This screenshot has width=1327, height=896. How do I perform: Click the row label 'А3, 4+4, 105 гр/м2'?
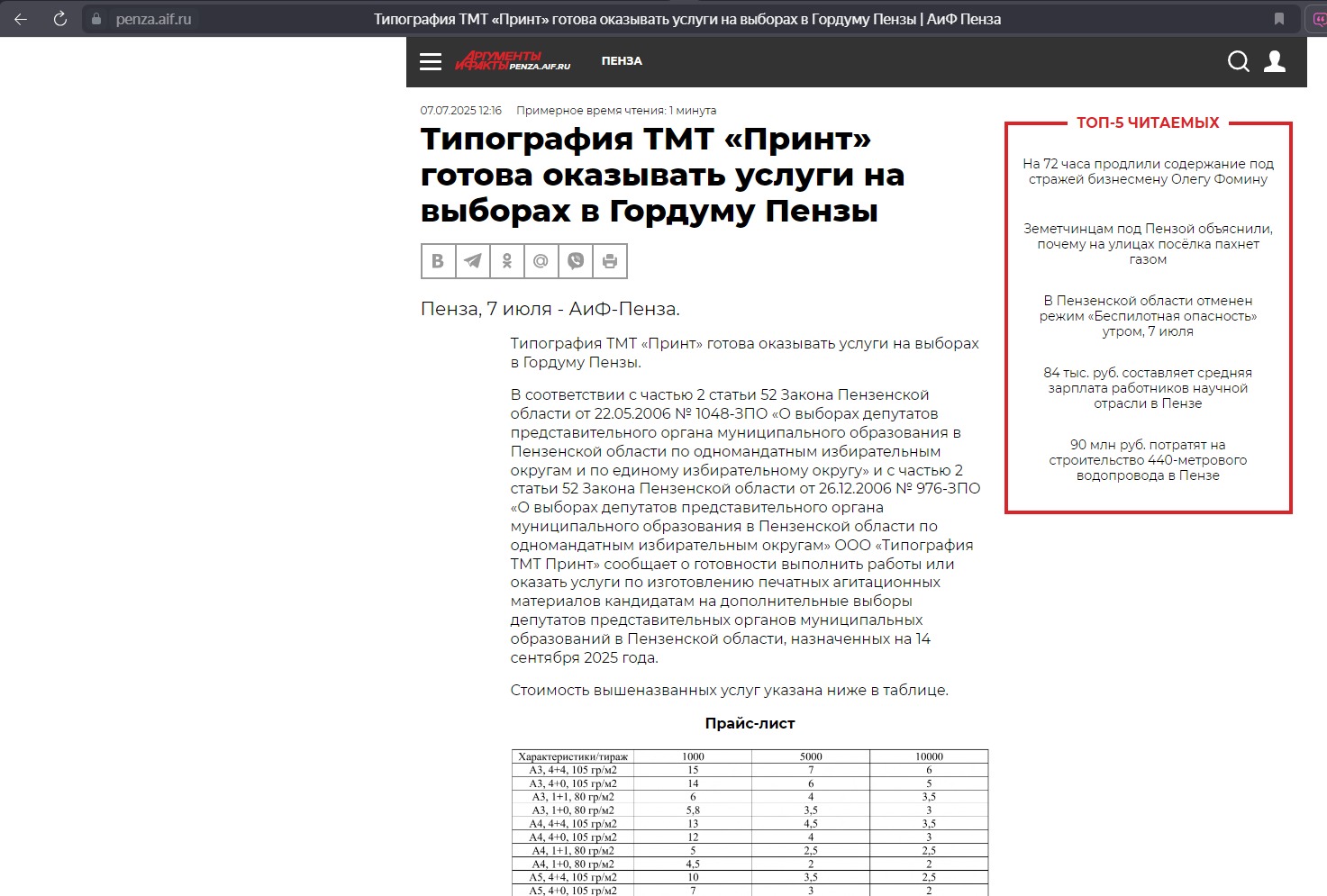click(573, 770)
